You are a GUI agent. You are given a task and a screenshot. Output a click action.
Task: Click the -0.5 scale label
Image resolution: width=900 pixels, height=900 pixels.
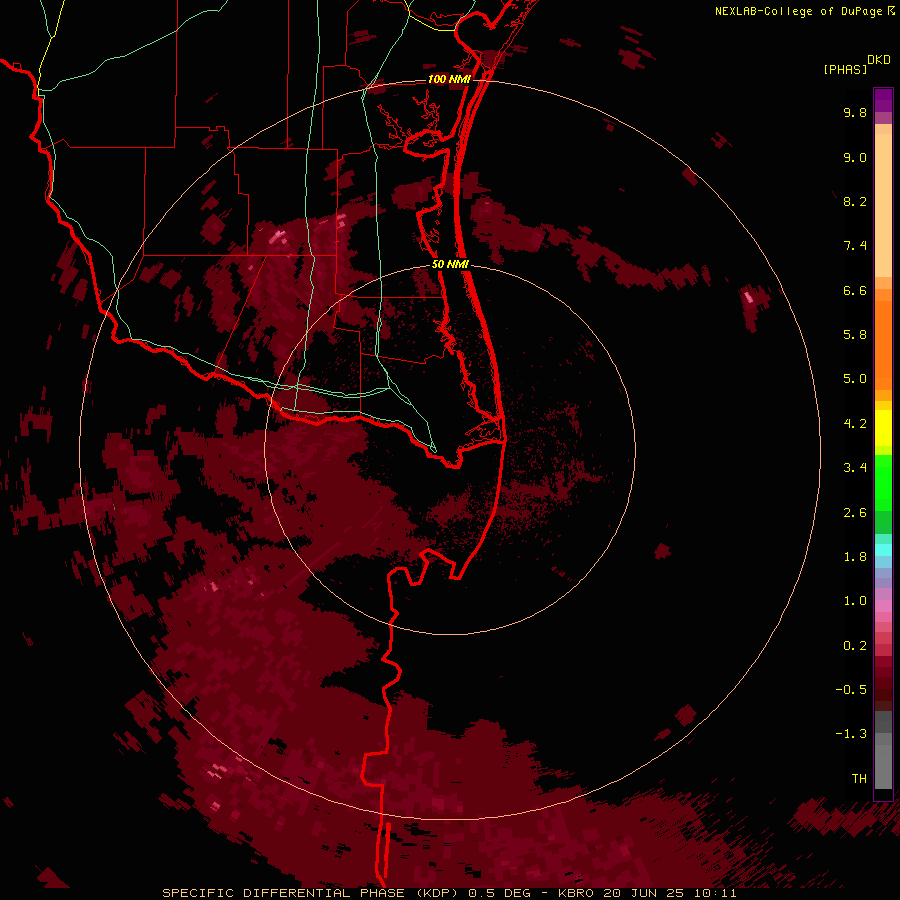pos(851,690)
